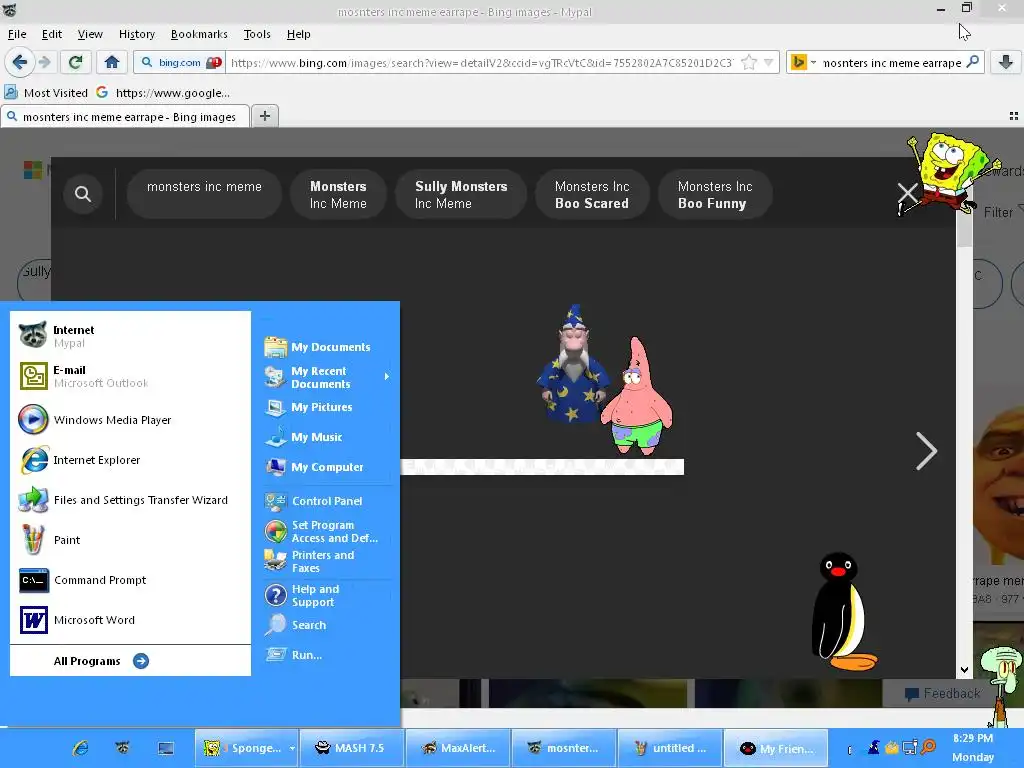Launch Windows Media Player from Start menu
This screenshot has height=768, width=1024.
[x=131, y=420]
